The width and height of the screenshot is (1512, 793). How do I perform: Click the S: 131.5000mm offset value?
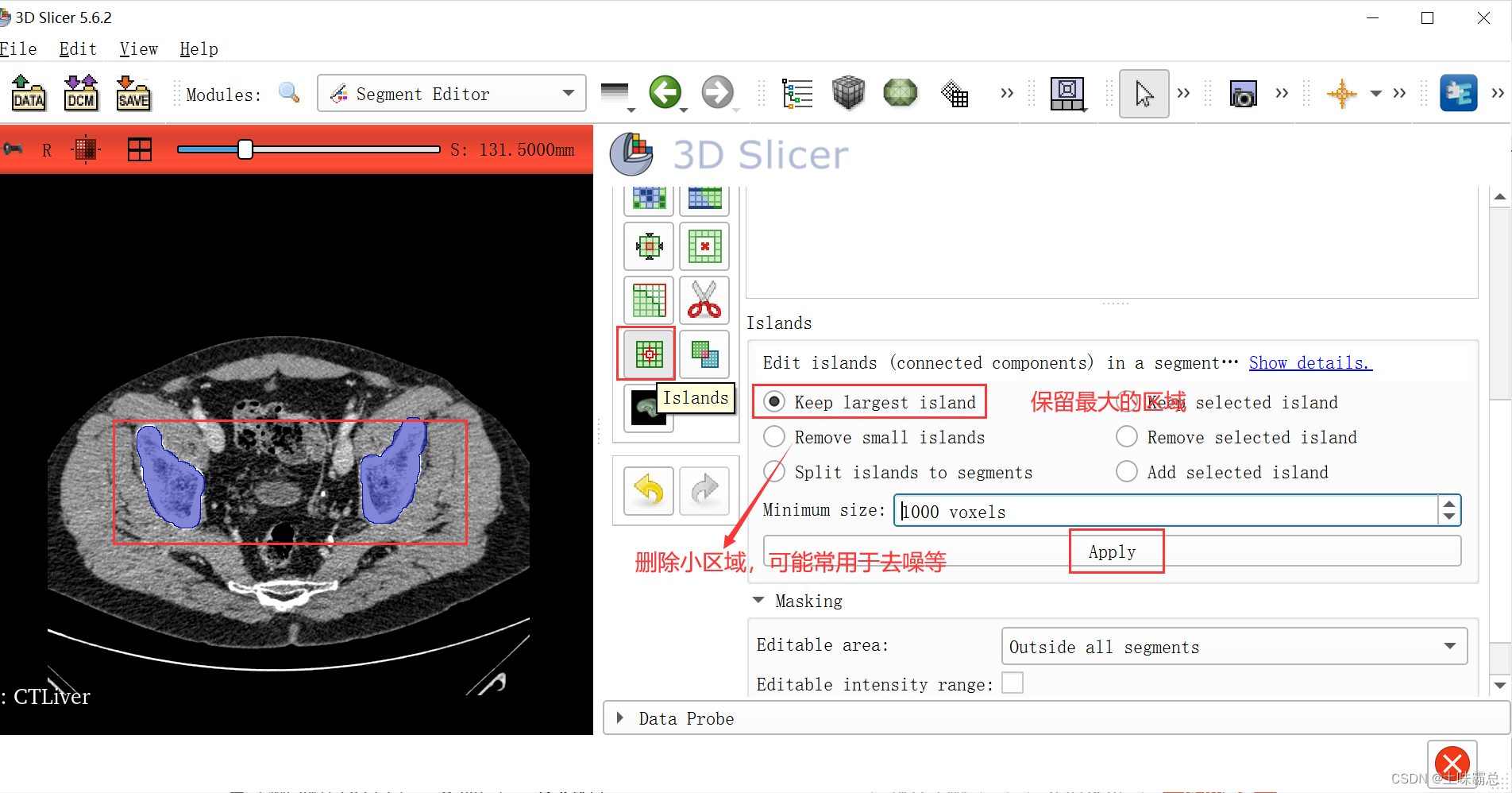512,149
